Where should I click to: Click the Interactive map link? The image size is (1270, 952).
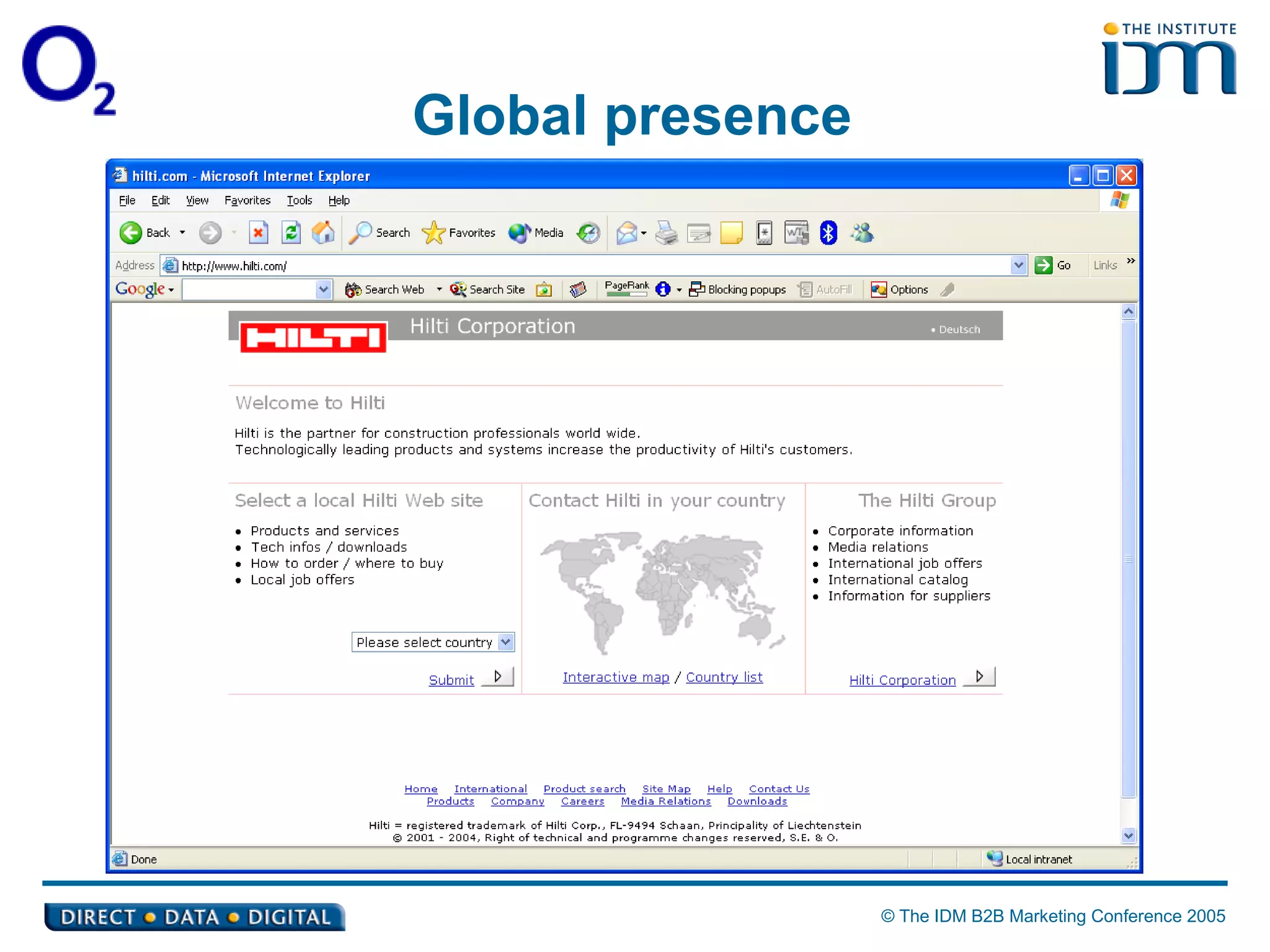coord(616,677)
